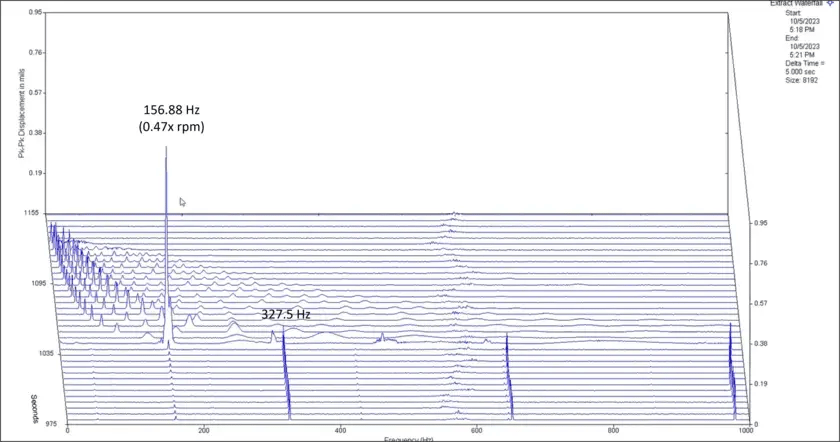The image size is (840, 442).
Task: Click the Pk-Pk Displacement in mils axis title
Action: click(x=21, y=113)
